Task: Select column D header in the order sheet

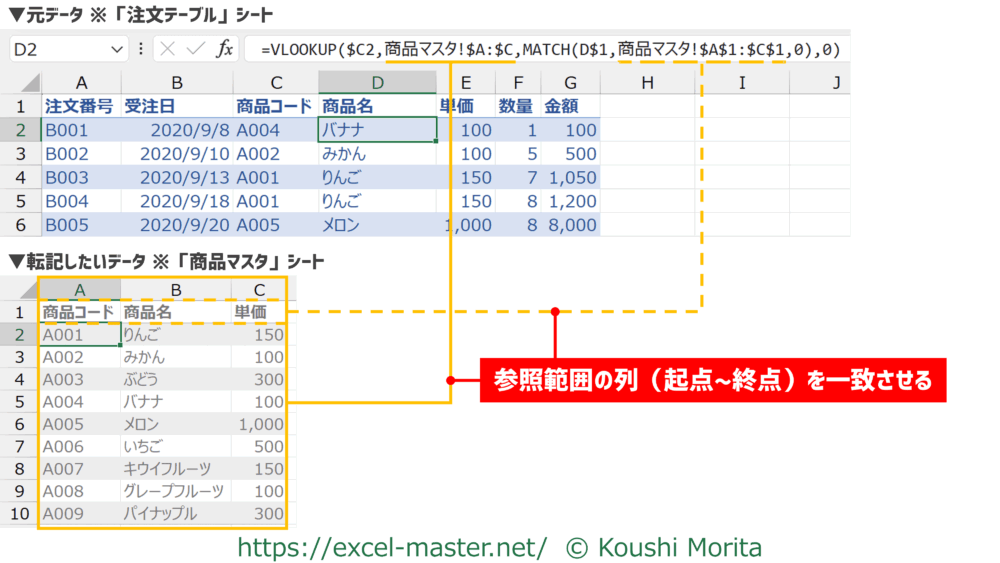Action: 377,82
